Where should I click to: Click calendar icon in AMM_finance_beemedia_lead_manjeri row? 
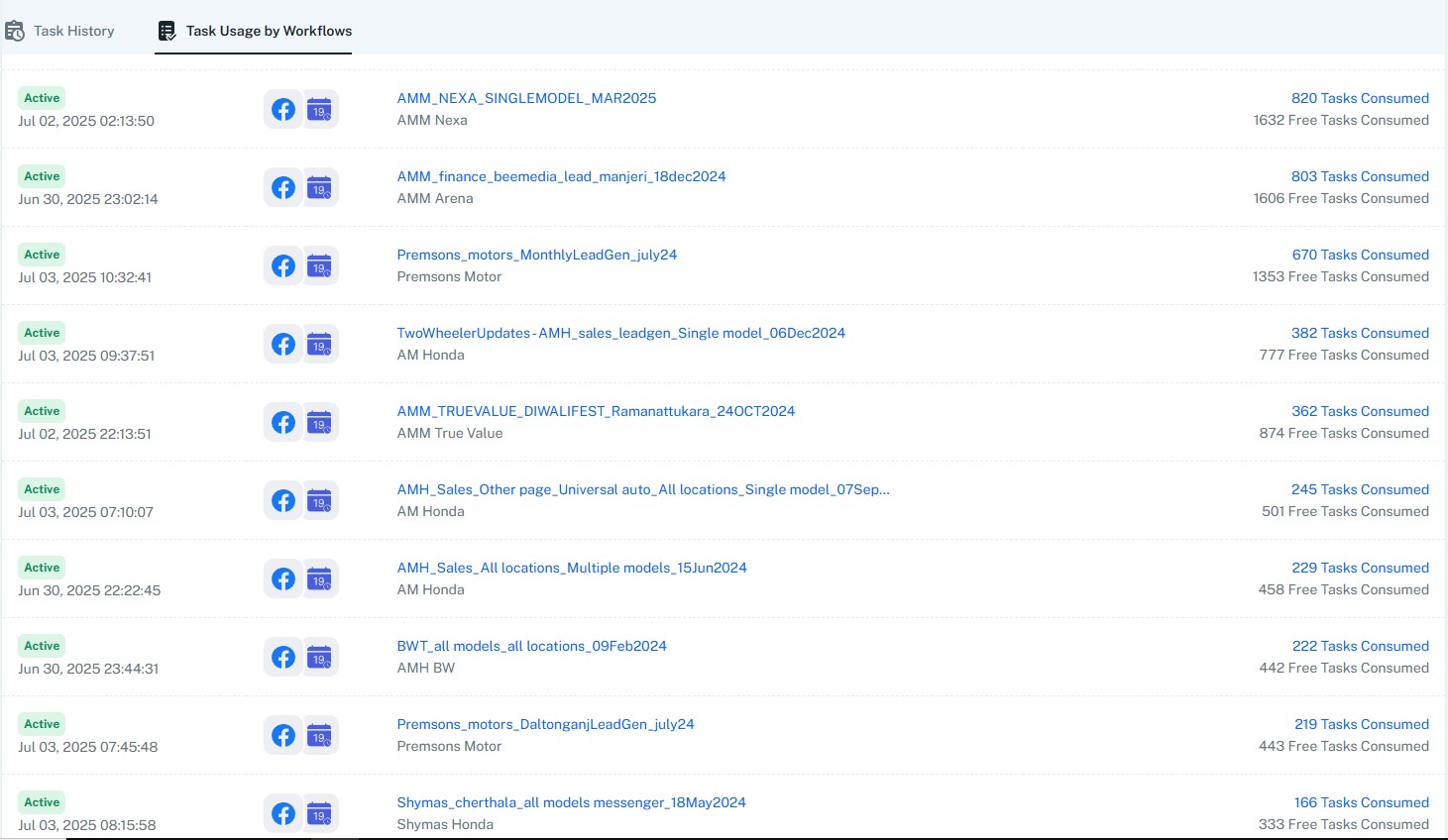(319, 187)
